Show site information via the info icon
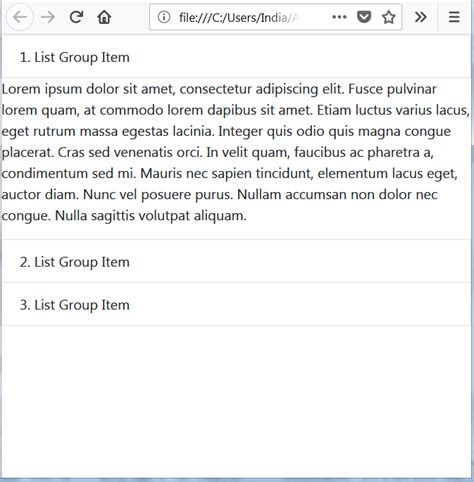This screenshot has width=474, height=482. click(x=164, y=17)
